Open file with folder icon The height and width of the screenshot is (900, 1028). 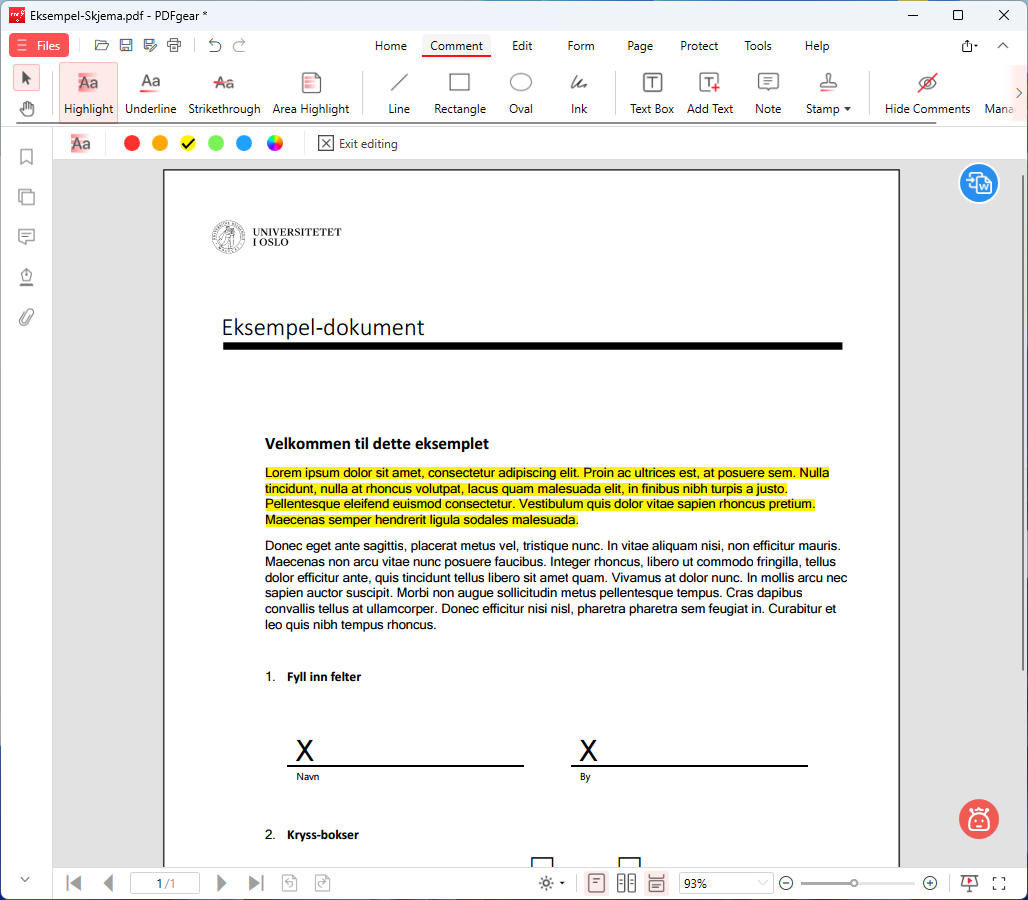tap(102, 45)
